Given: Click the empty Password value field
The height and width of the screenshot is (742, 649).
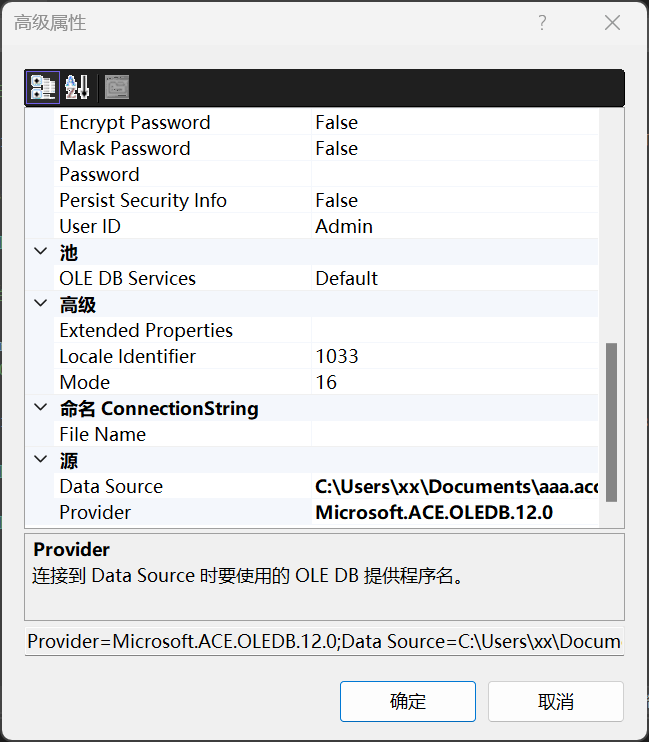Looking at the screenshot, I should (455, 175).
